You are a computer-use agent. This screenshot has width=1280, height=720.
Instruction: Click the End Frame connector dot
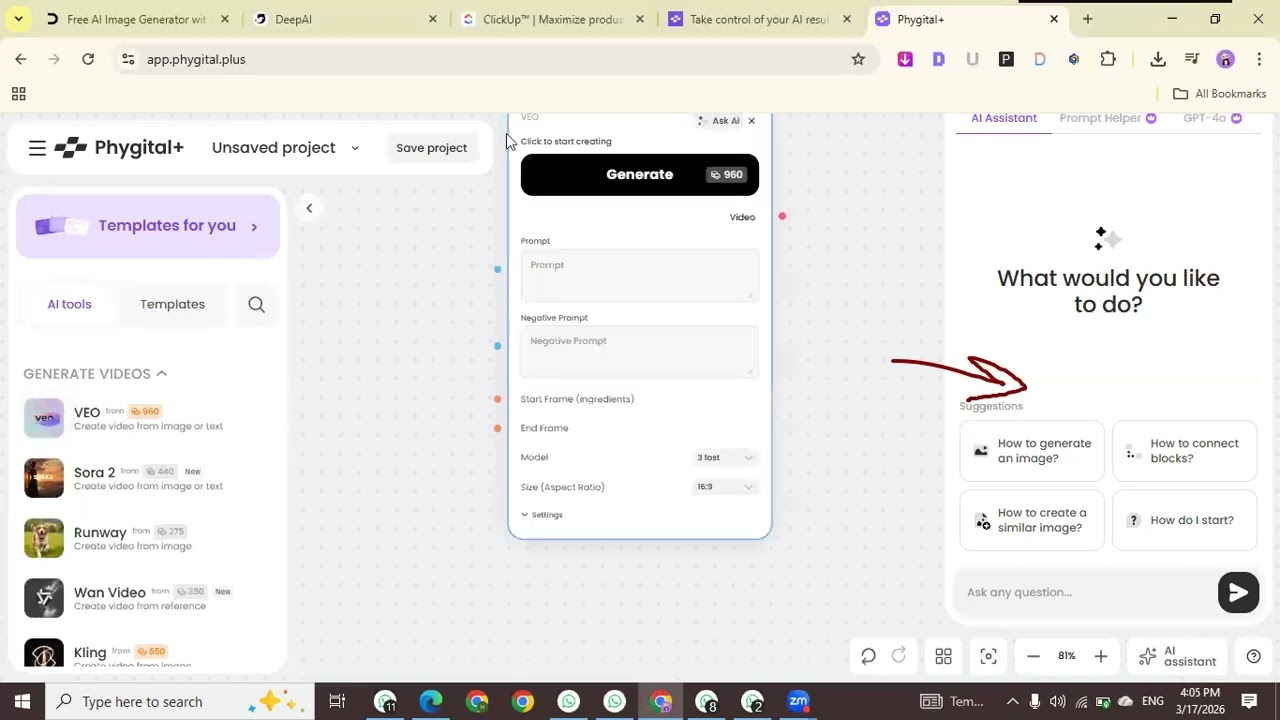tap(498, 428)
